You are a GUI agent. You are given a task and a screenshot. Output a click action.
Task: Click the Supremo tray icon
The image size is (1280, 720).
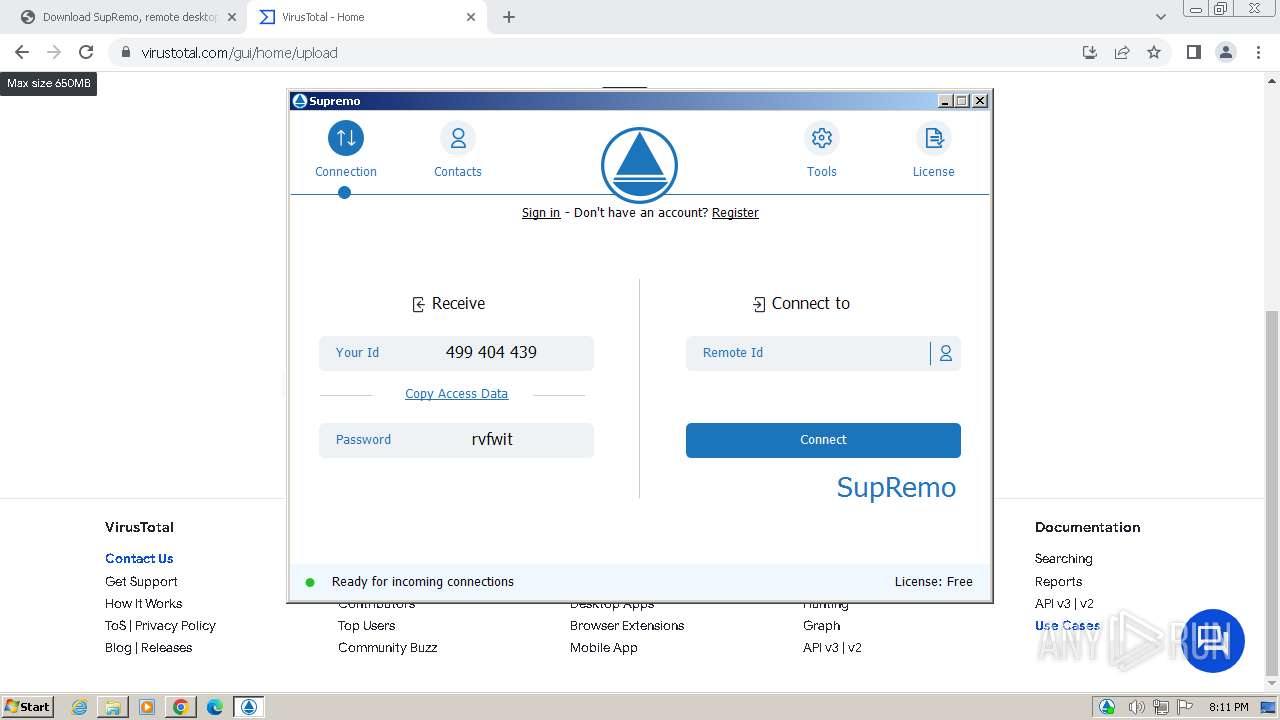[1107, 707]
